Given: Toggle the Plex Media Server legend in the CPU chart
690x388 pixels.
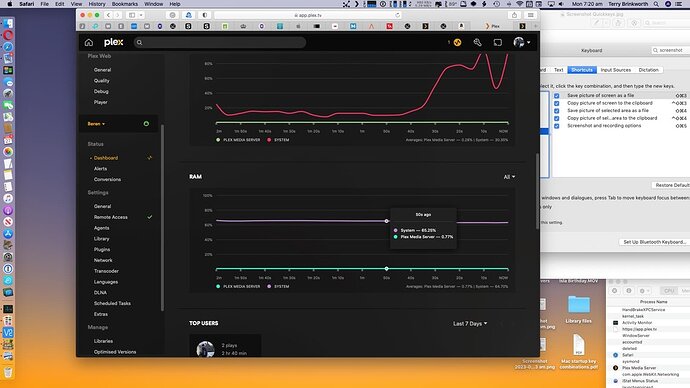Looking at the screenshot, I should 238,140.
